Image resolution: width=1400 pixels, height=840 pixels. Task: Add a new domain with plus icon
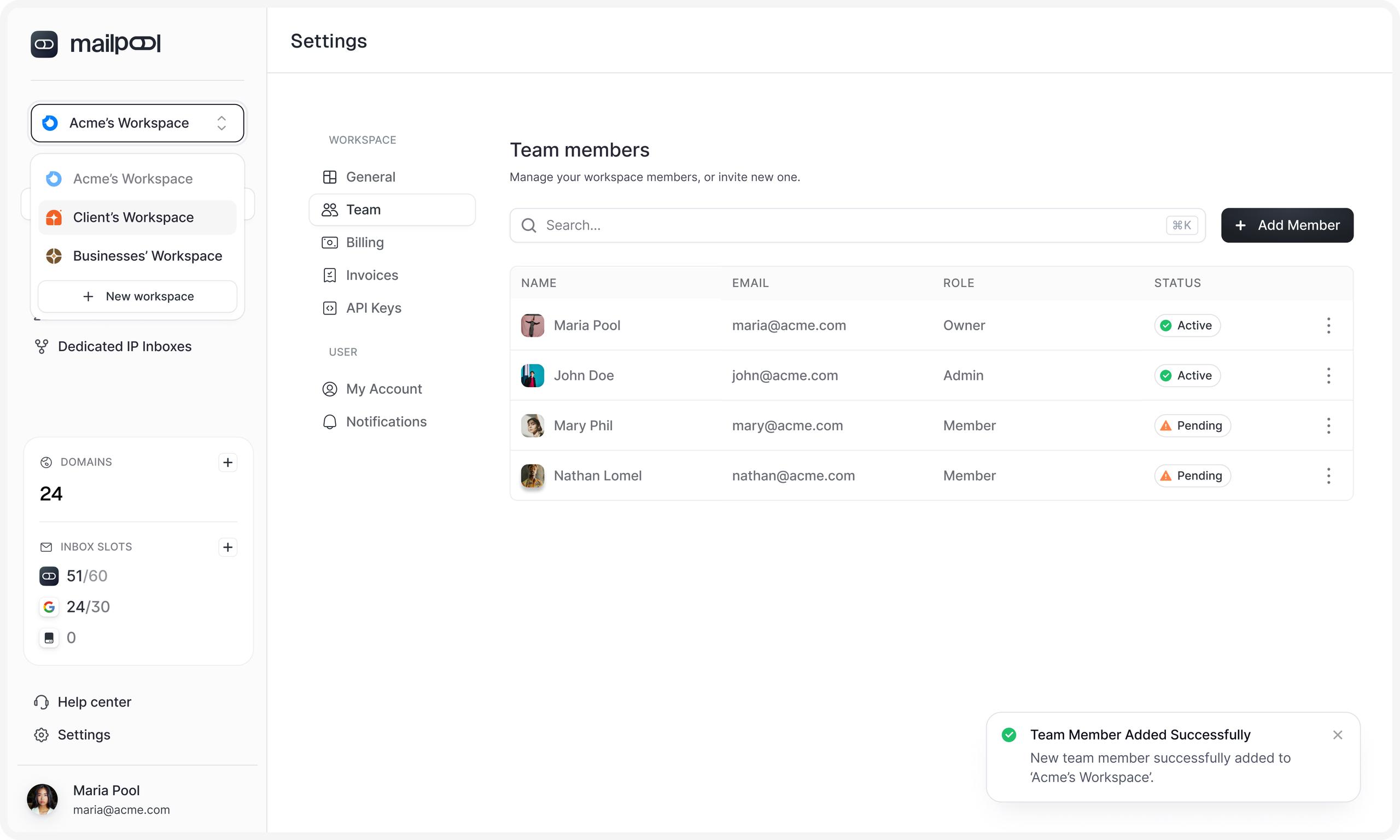click(x=227, y=463)
